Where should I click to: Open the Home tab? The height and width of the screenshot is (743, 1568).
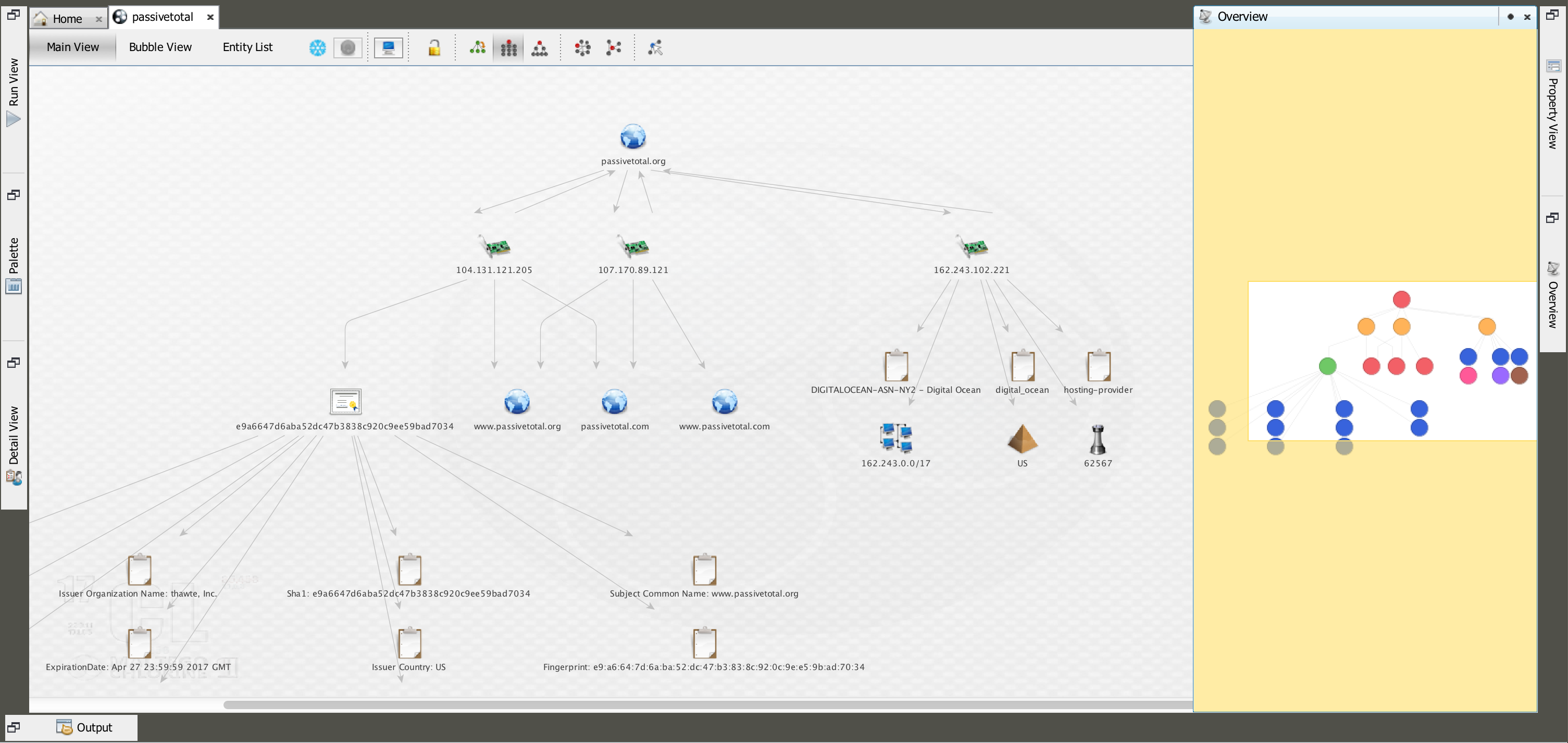[x=67, y=19]
